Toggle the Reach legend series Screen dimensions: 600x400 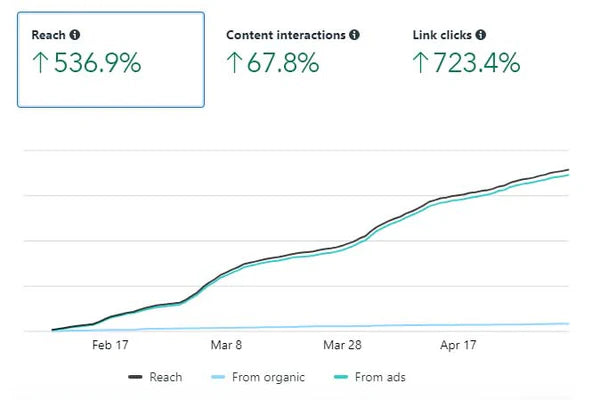coord(165,377)
